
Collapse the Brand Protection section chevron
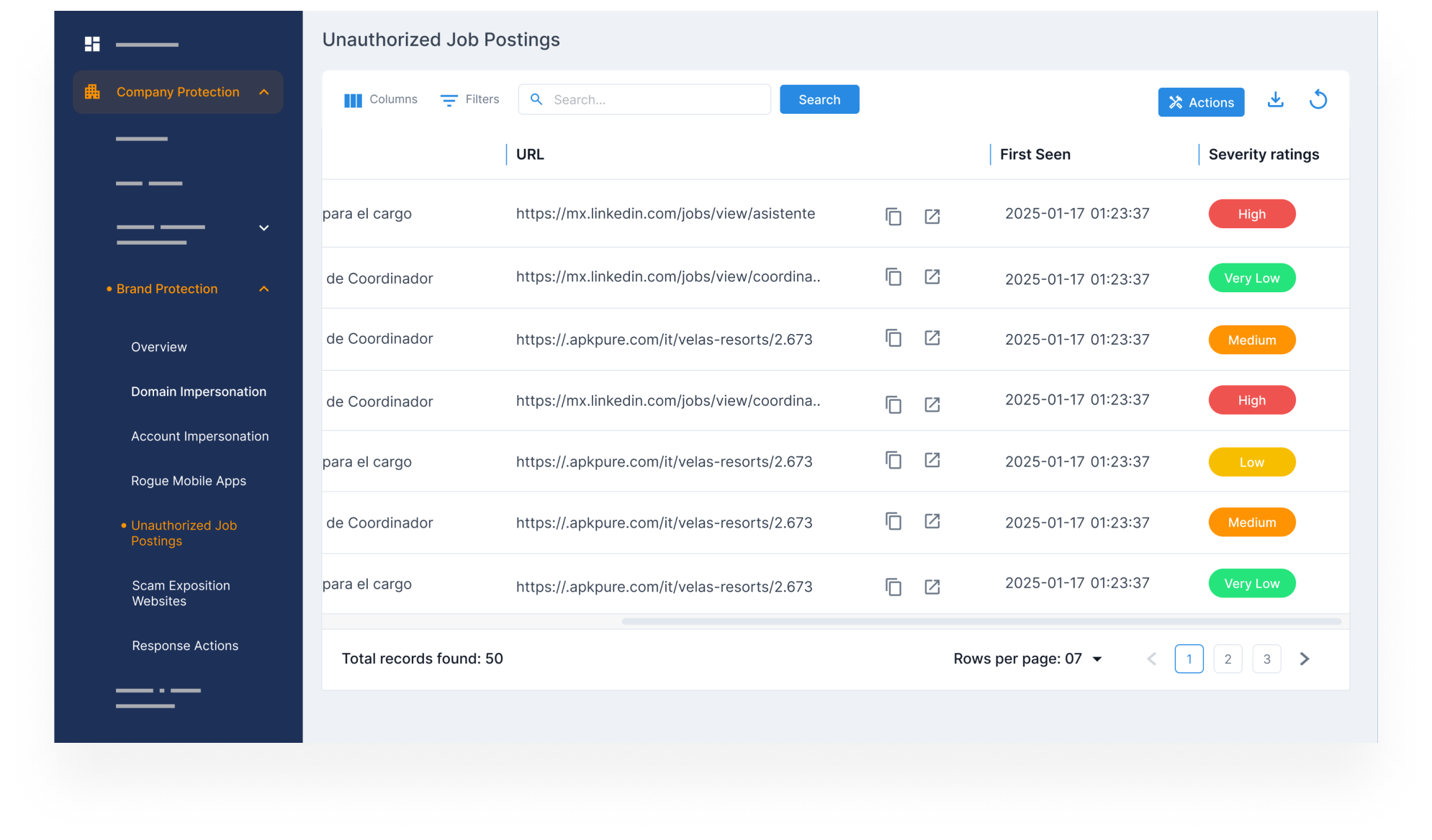264,289
